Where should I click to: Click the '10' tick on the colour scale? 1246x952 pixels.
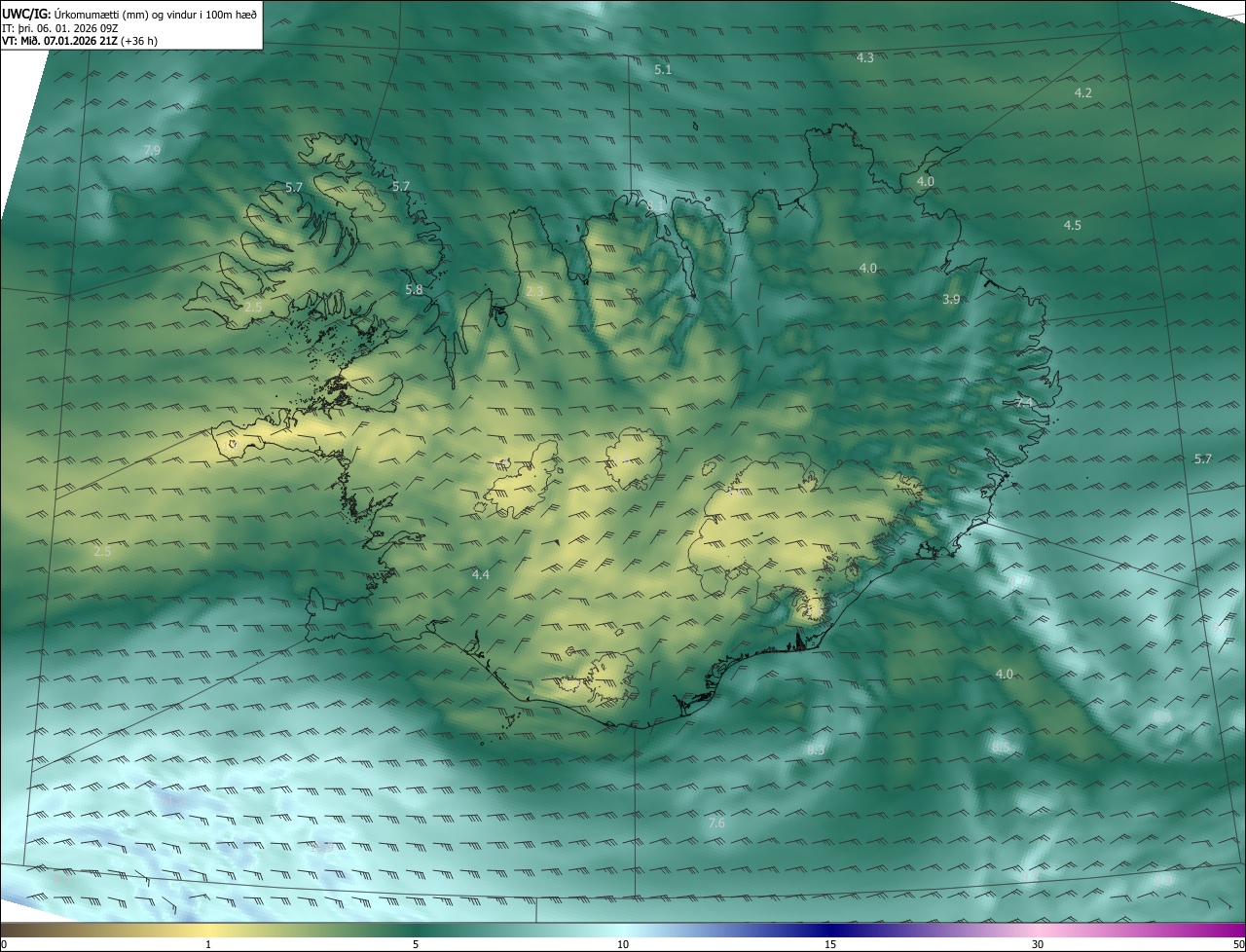(x=623, y=944)
